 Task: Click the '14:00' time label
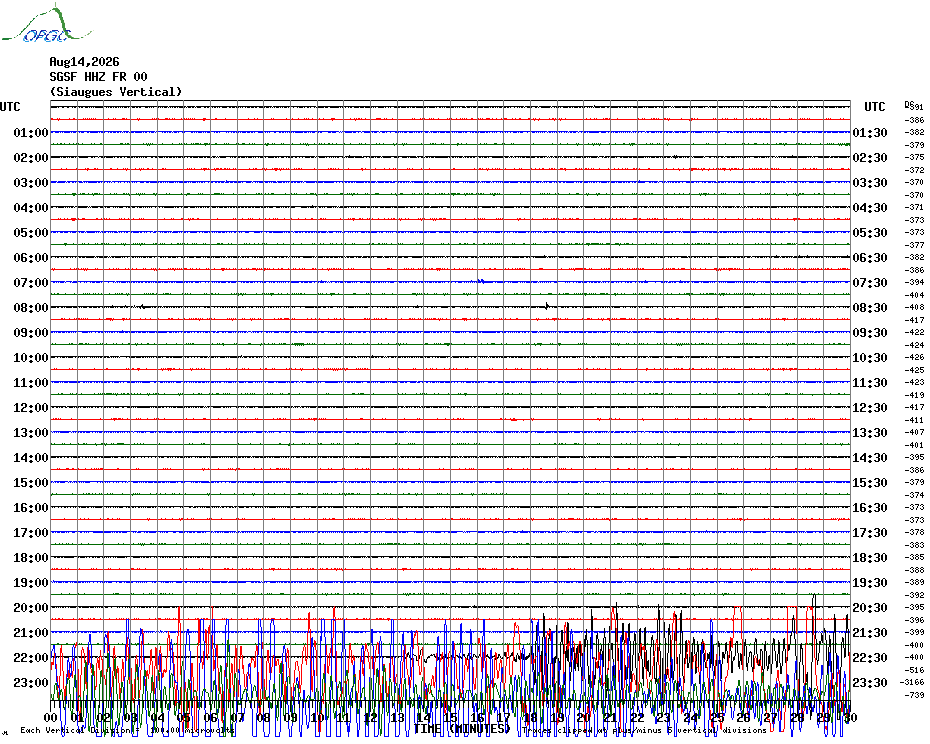31,457
